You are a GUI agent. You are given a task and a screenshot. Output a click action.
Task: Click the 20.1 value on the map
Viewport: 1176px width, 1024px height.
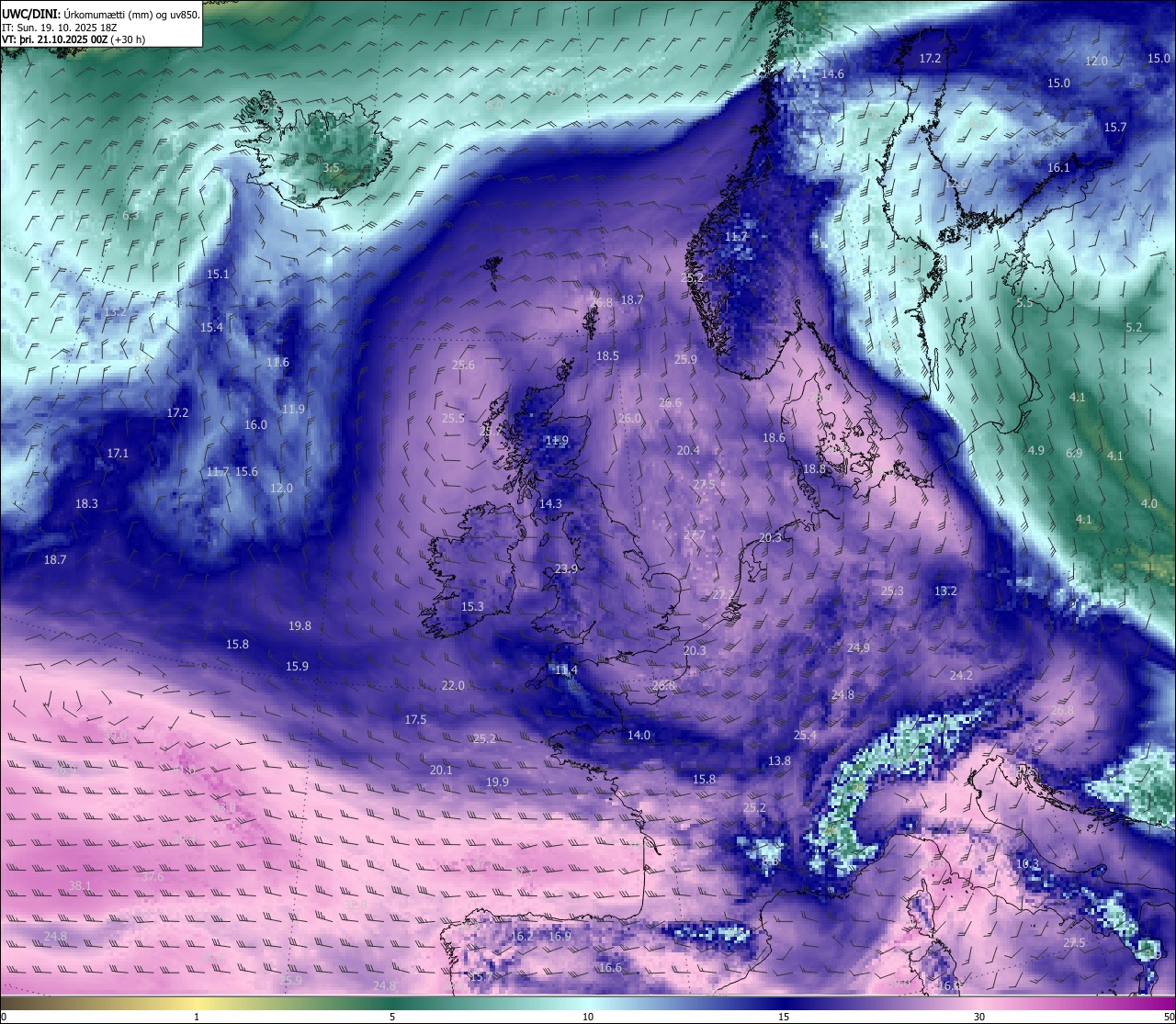click(x=441, y=770)
